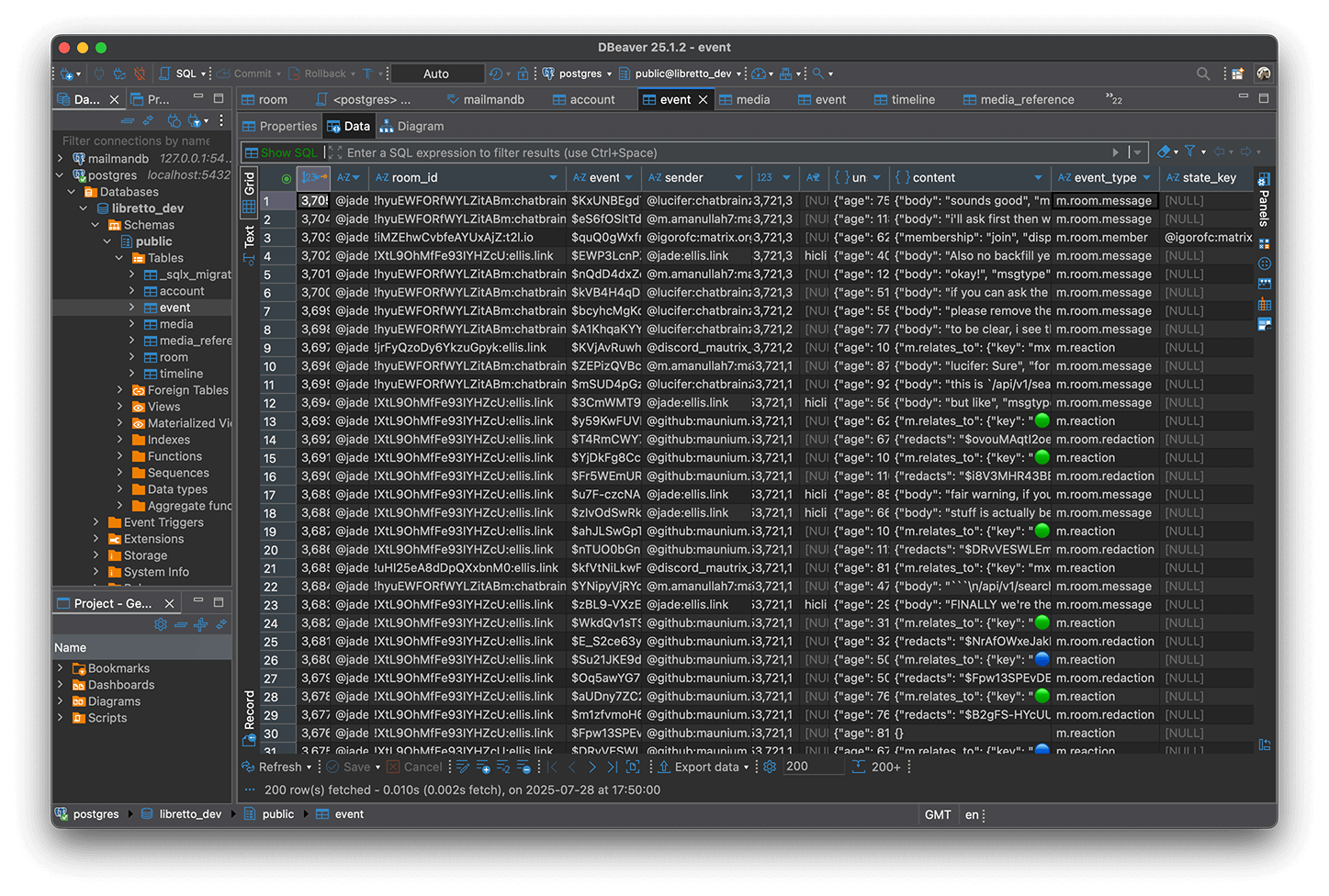Open the funnel custom filter icon
This screenshot has width=1329, height=896.
point(1189,152)
